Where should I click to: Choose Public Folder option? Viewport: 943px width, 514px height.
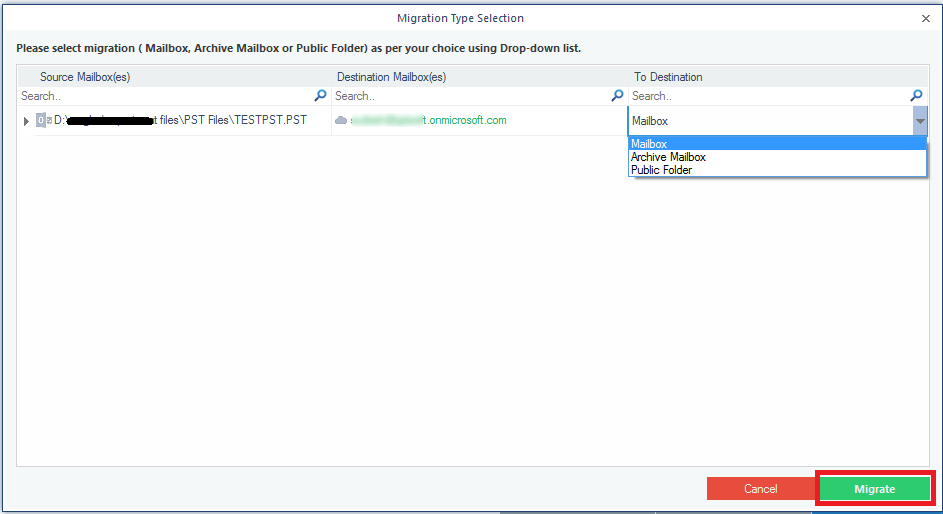point(777,170)
